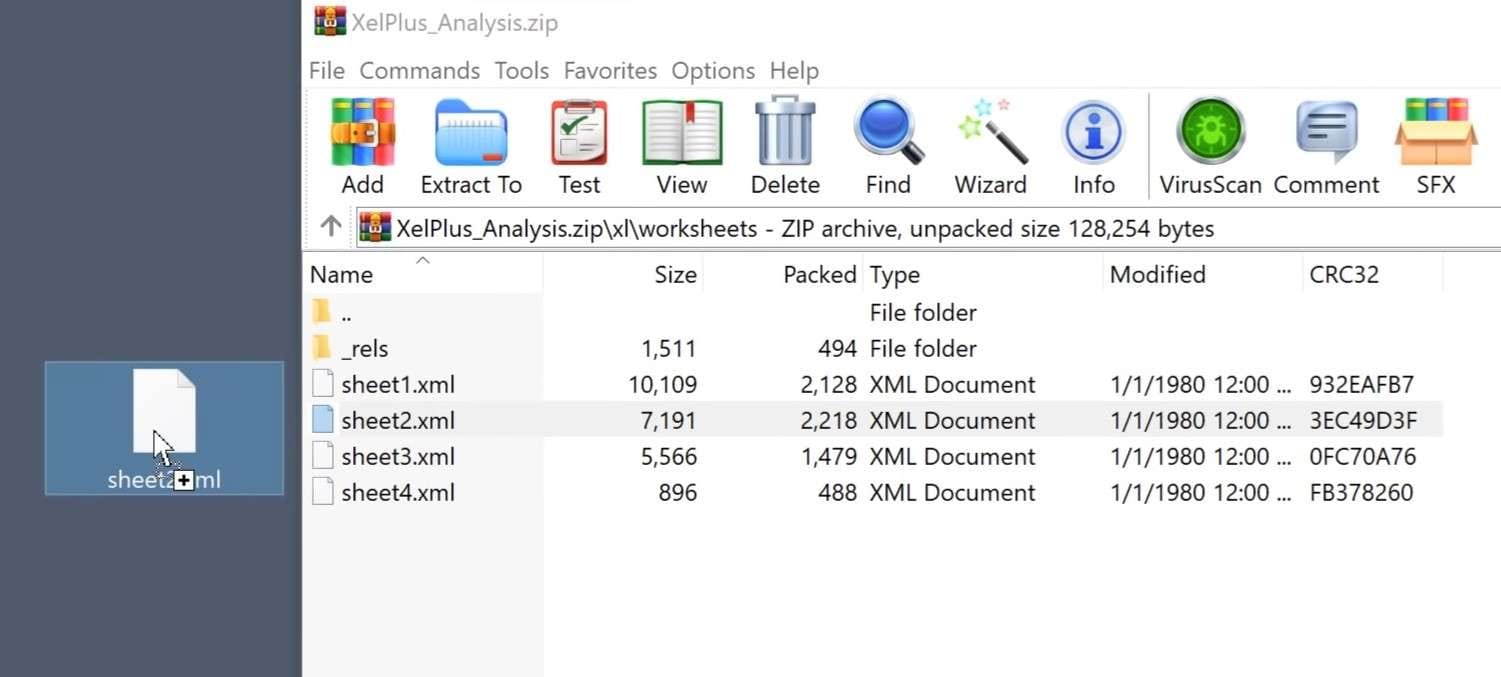Click the size value 7,191
The image size is (1501, 677).
coord(668,420)
